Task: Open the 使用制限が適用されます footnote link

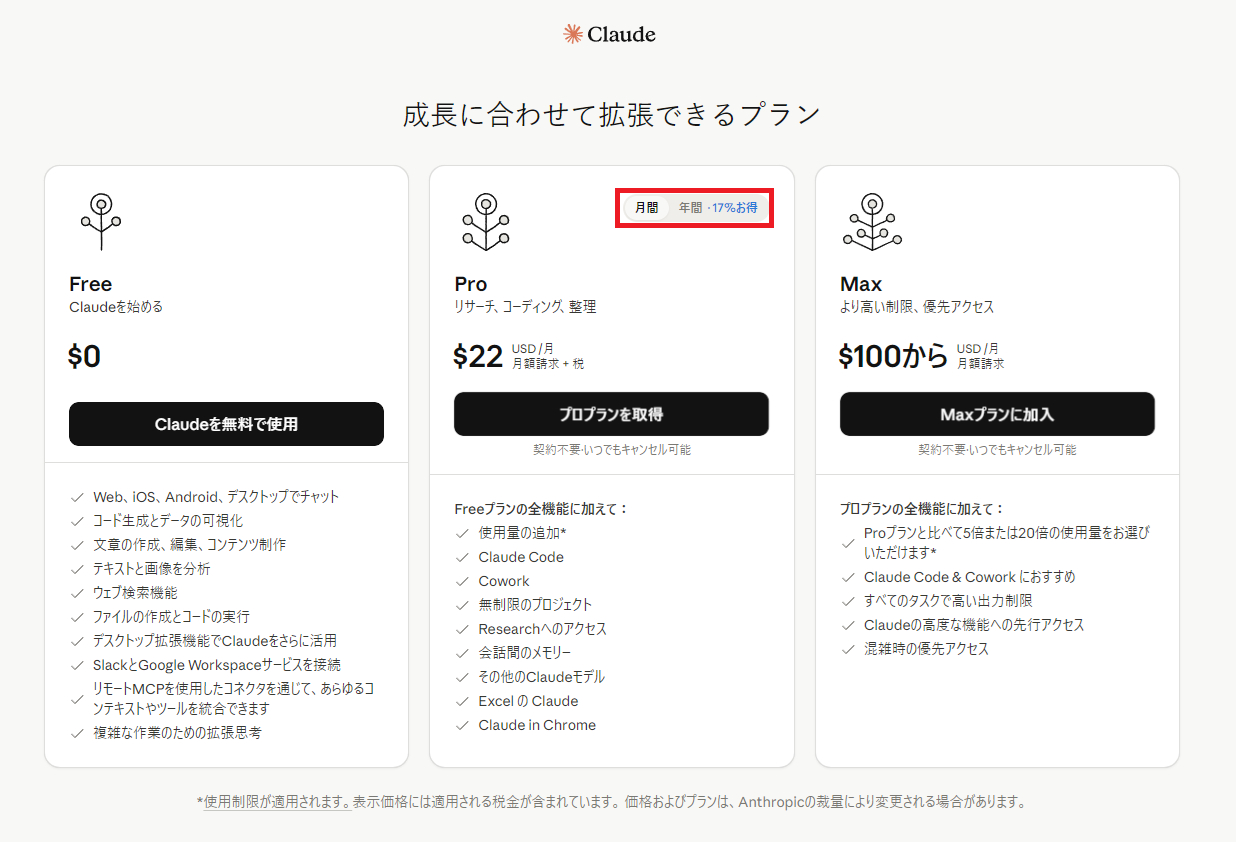Action: tap(276, 802)
